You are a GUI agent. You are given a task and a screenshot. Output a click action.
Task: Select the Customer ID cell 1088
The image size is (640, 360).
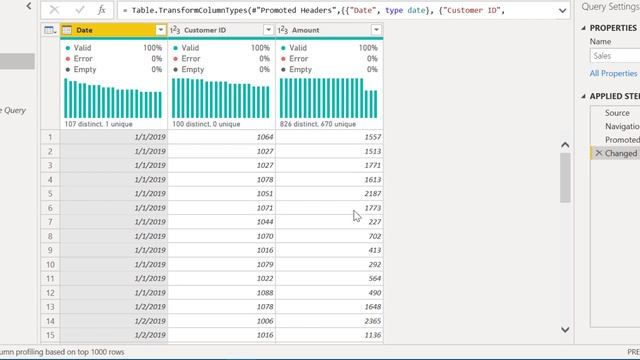click(222, 293)
